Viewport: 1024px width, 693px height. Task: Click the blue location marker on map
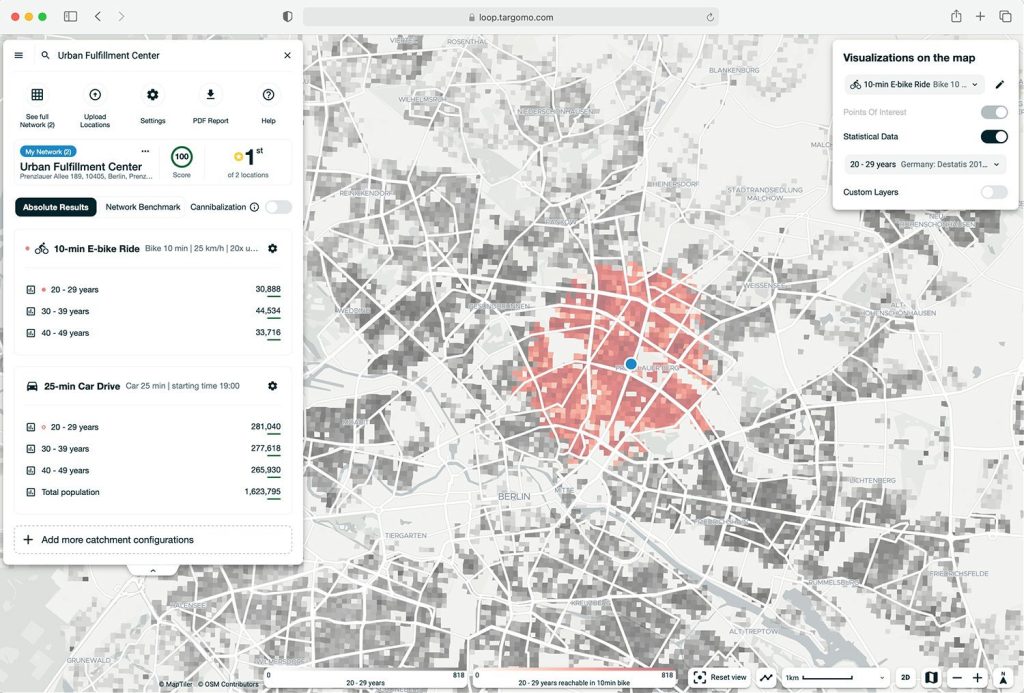click(631, 364)
